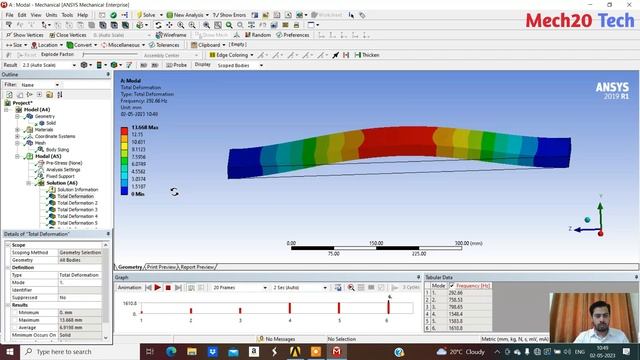Open the View menu
Screen dimensions: 640x360
point(36,15)
